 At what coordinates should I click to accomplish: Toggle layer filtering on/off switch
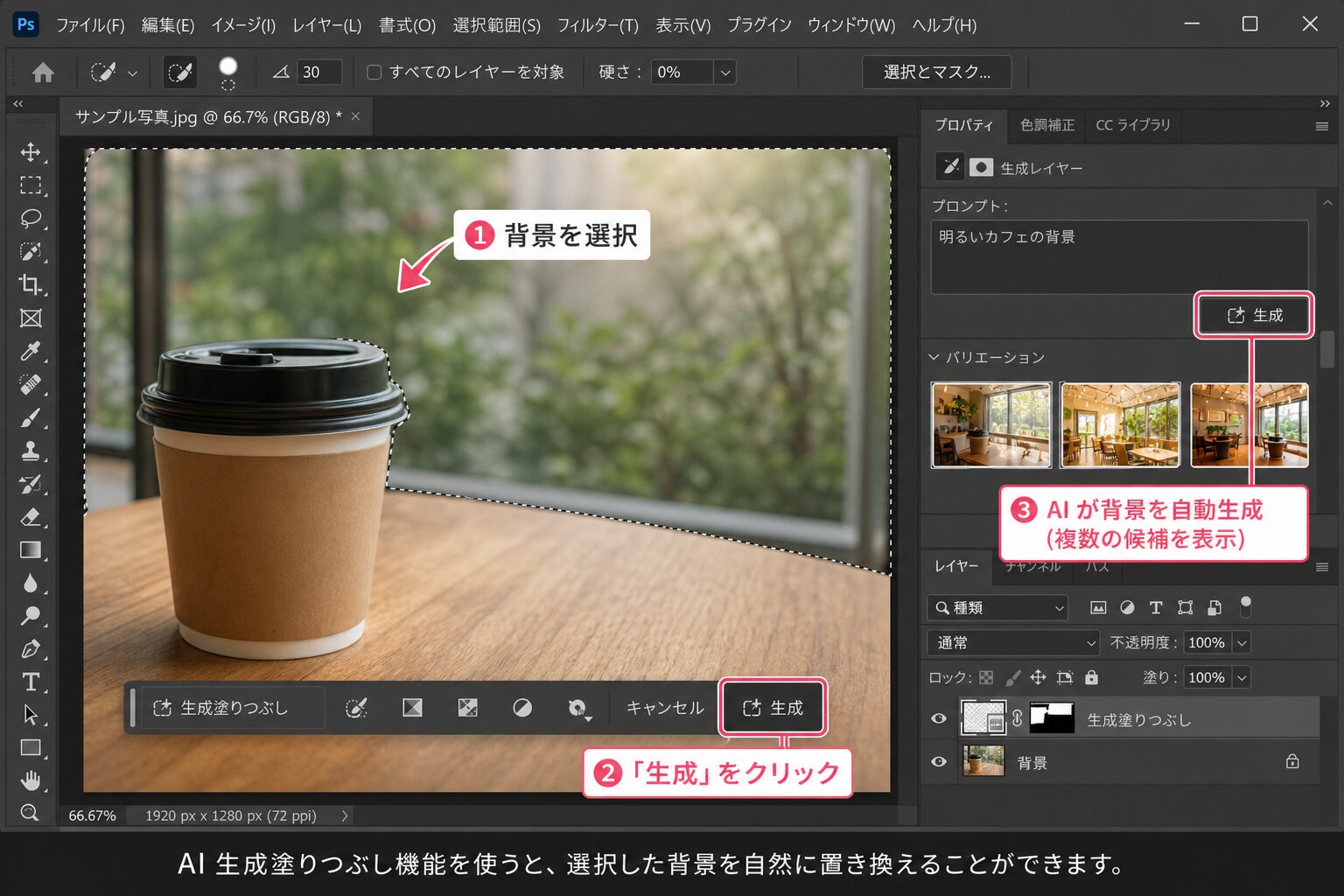point(1246,606)
